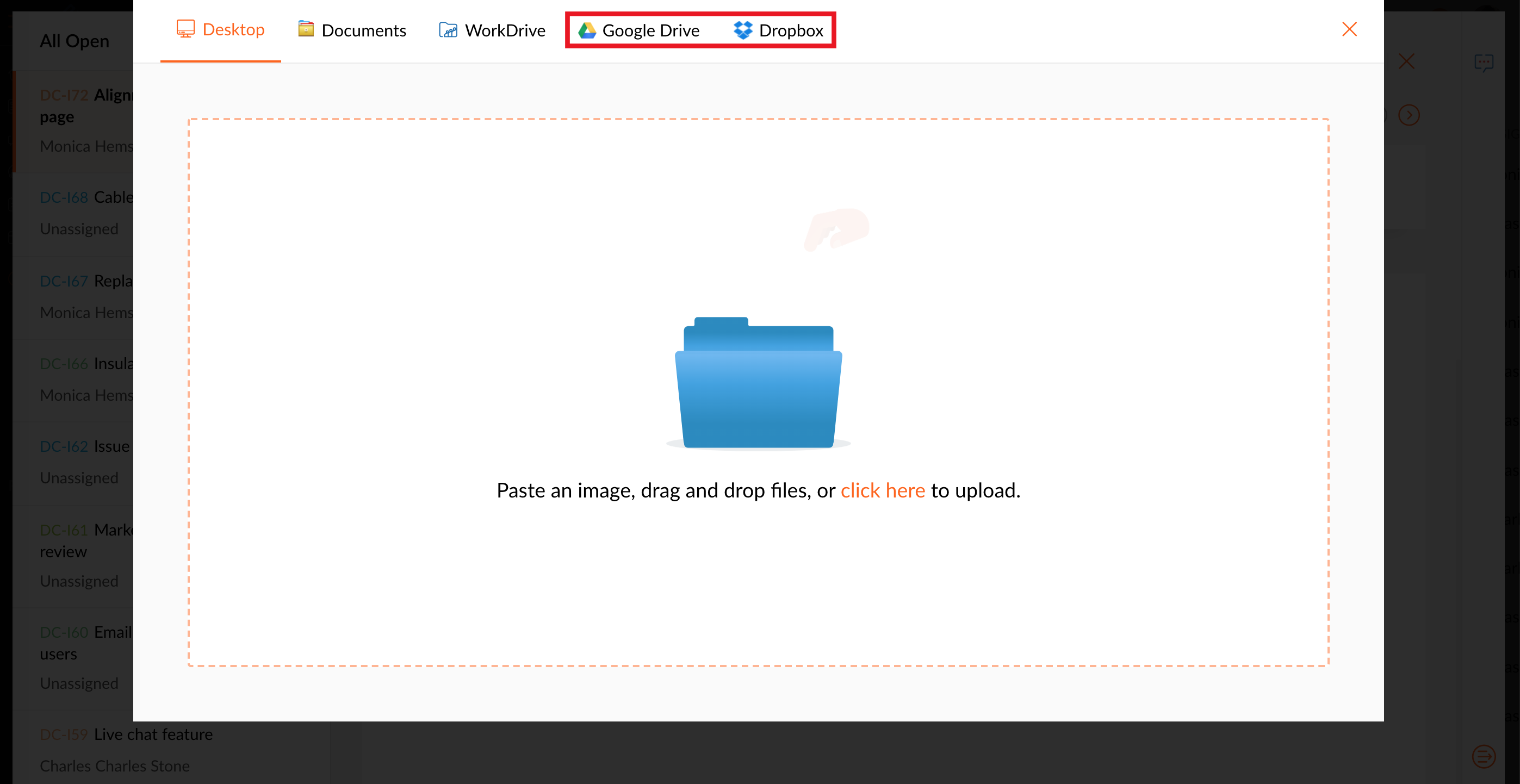Click the circled right-arrow icon

1409,115
